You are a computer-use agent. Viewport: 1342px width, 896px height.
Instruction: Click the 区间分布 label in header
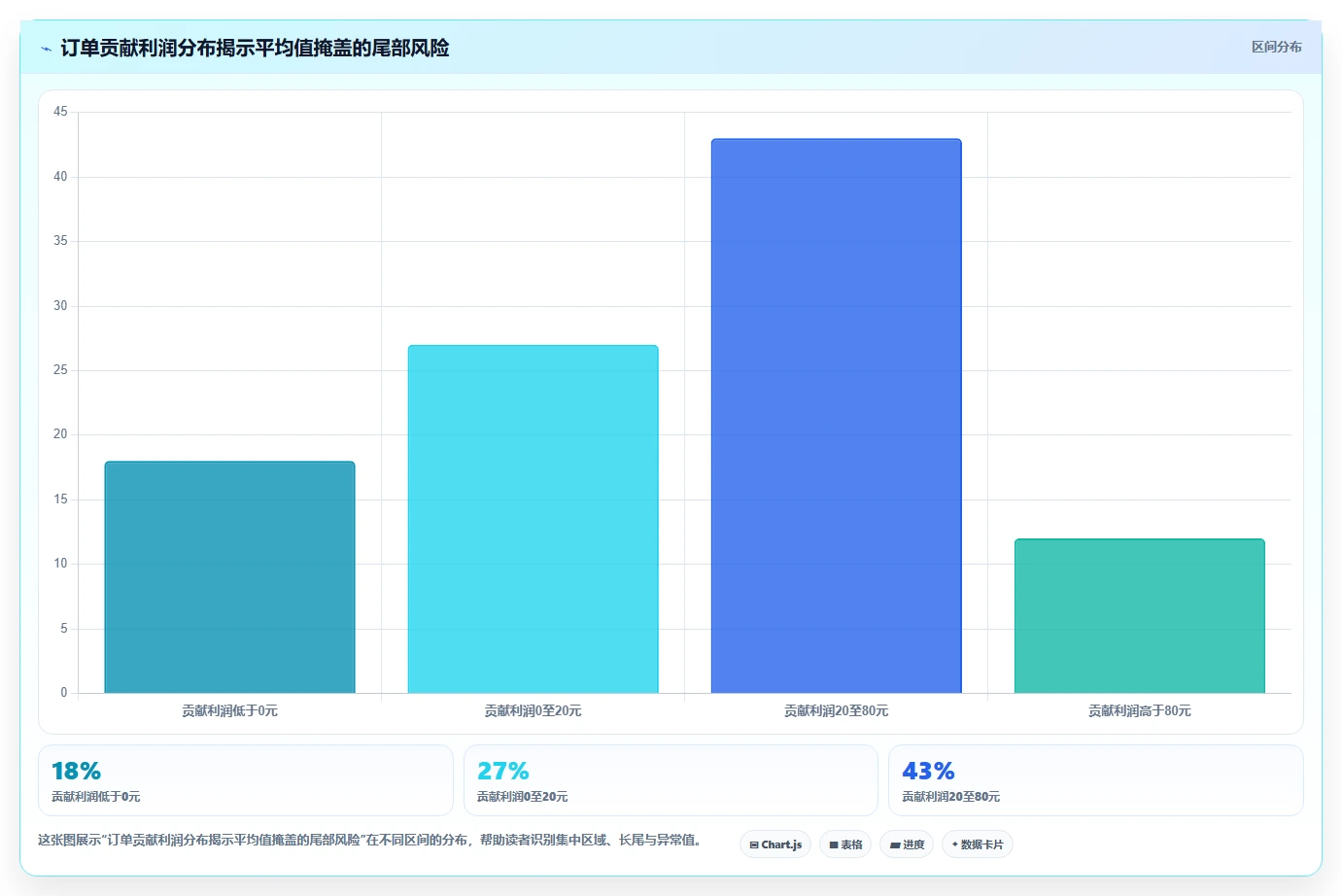coord(1276,47)
